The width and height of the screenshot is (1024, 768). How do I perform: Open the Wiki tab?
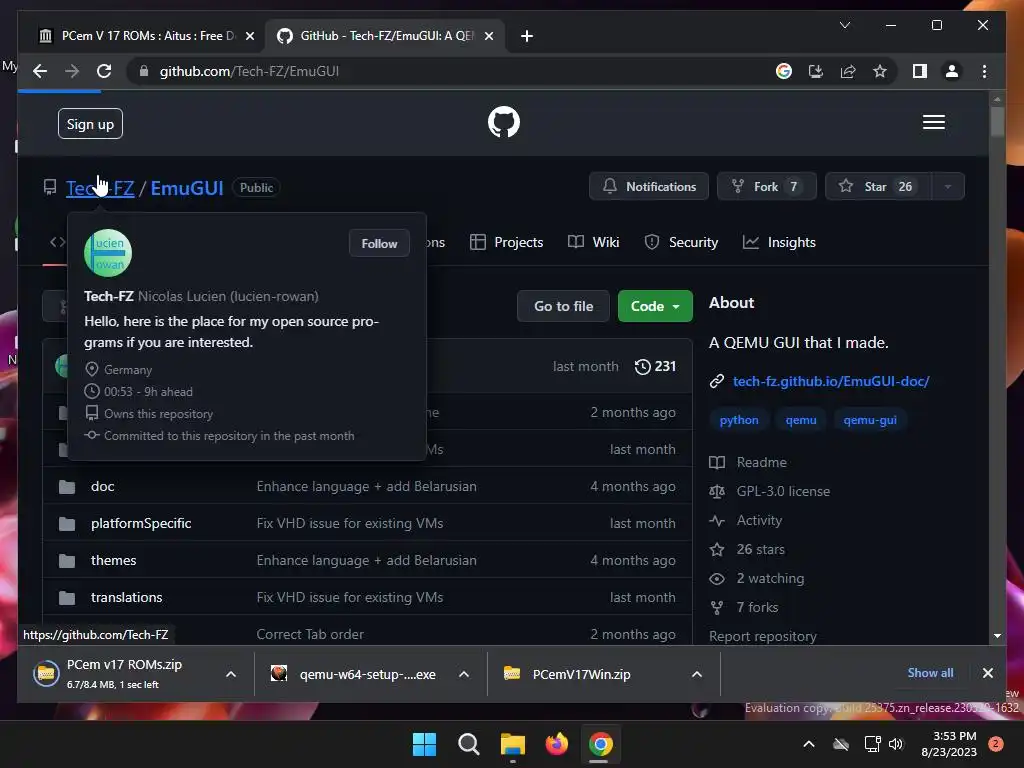(593, 242)
